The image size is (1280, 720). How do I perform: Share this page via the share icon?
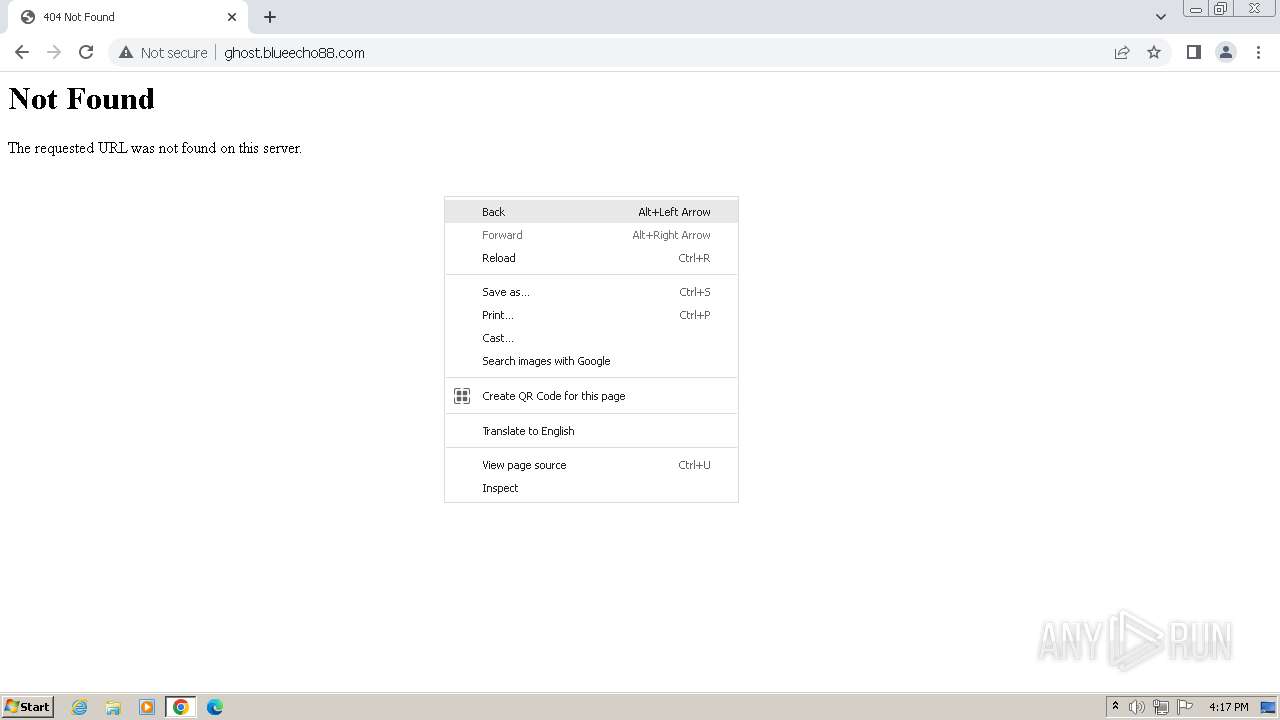point(1122,52)
